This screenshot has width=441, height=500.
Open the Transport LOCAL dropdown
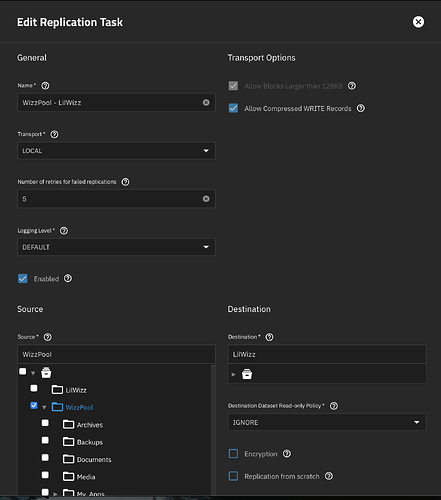pyautogui.click(x=116, y=151)
